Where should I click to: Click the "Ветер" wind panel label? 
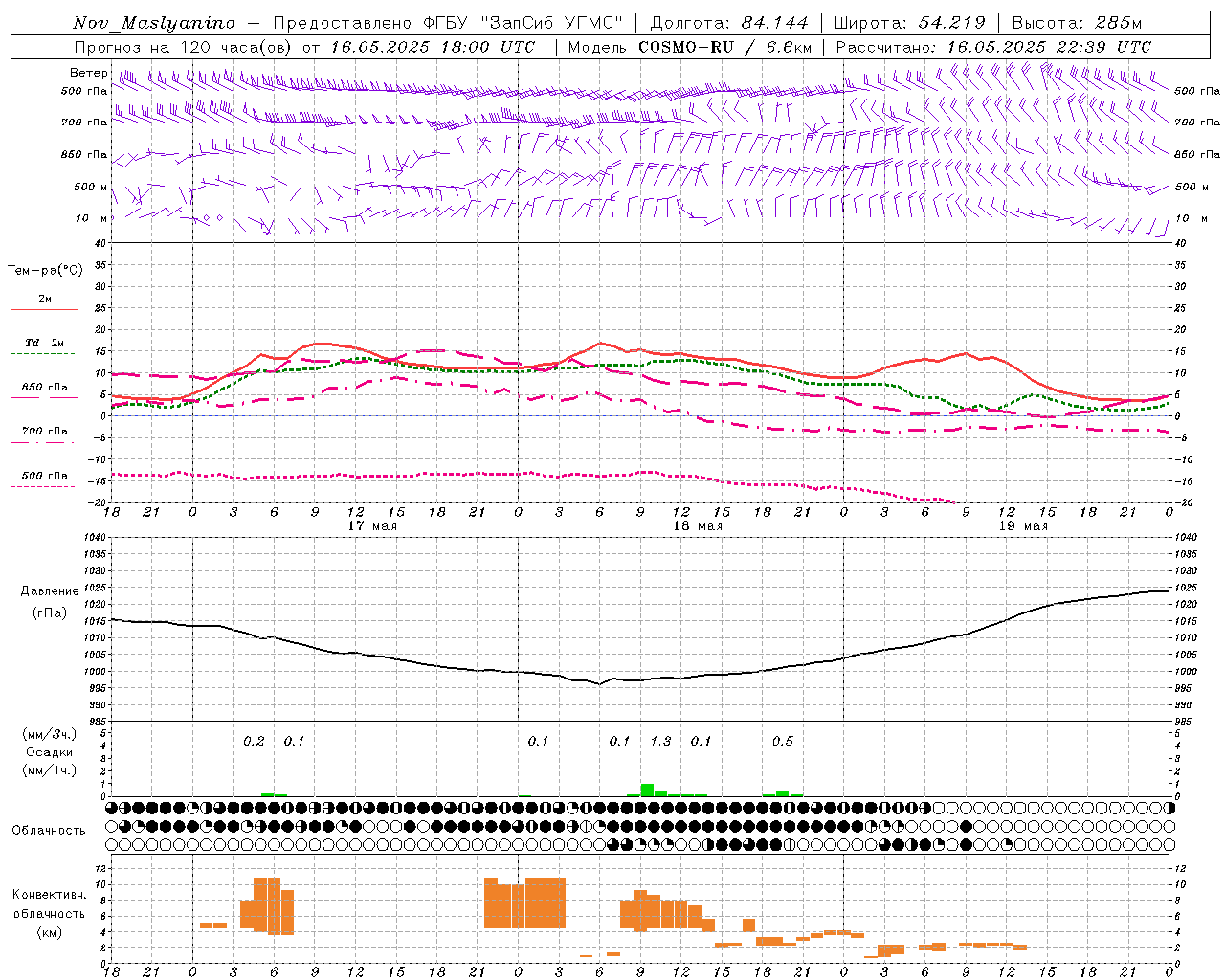89,73
